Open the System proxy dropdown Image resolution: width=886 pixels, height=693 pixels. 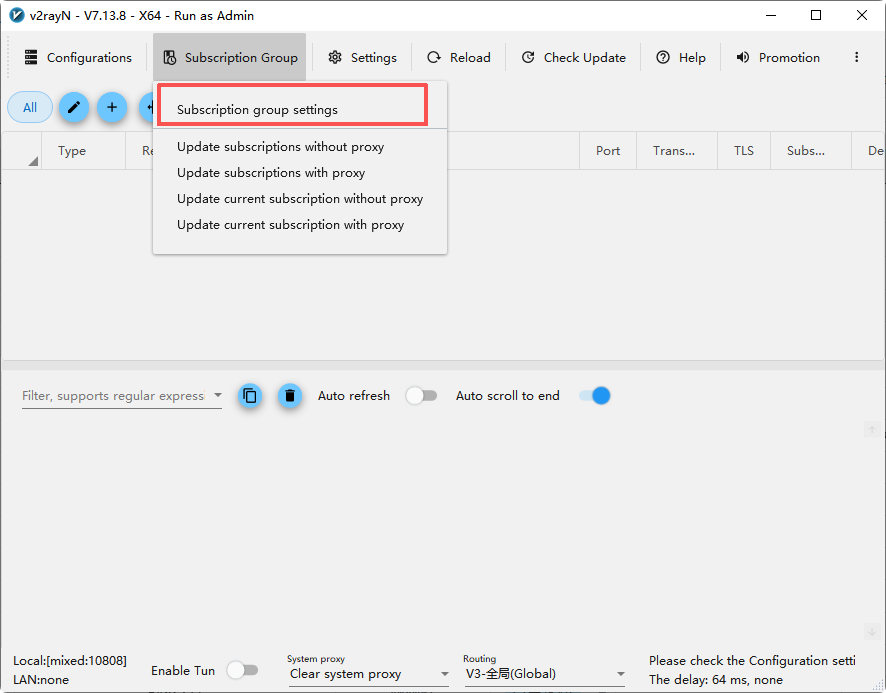pyautogui.click(x=369, y=674)
